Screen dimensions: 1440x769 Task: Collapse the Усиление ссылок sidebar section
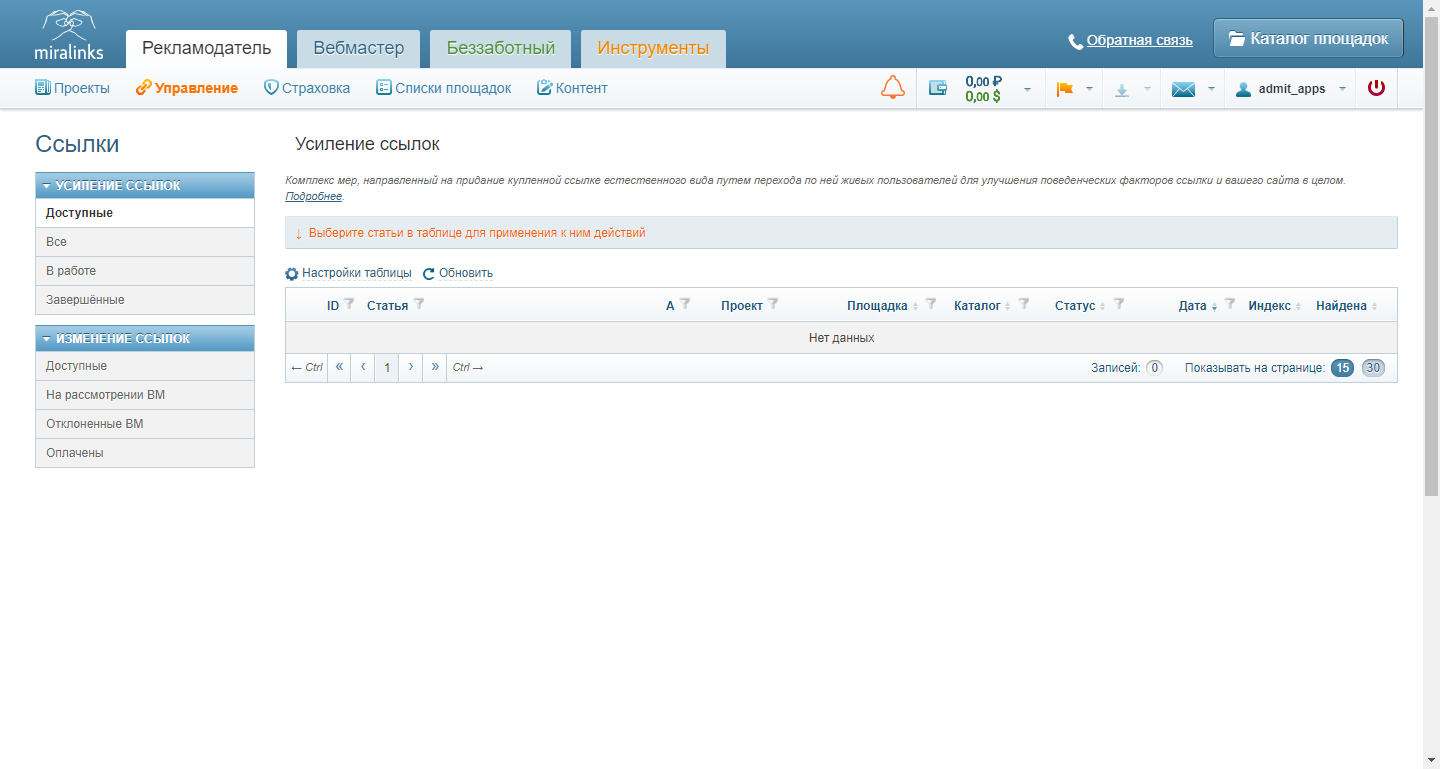point(145,186)
